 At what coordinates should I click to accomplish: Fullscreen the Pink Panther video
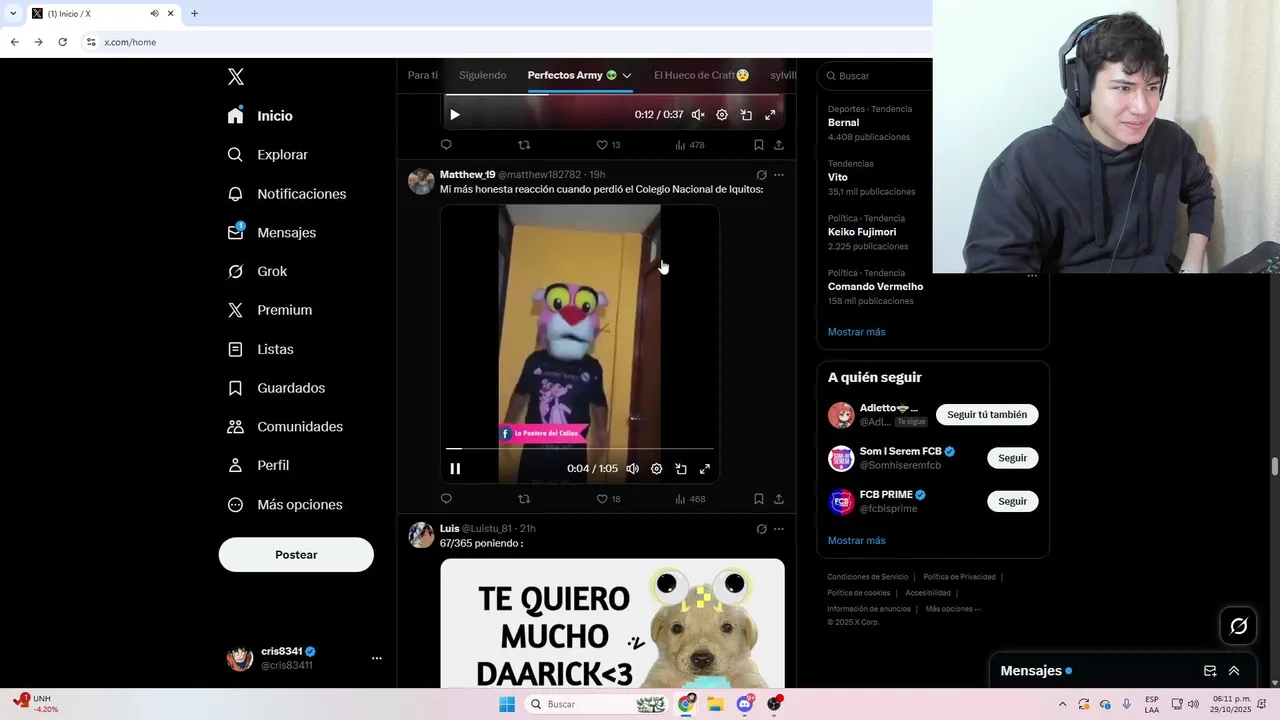705,469
